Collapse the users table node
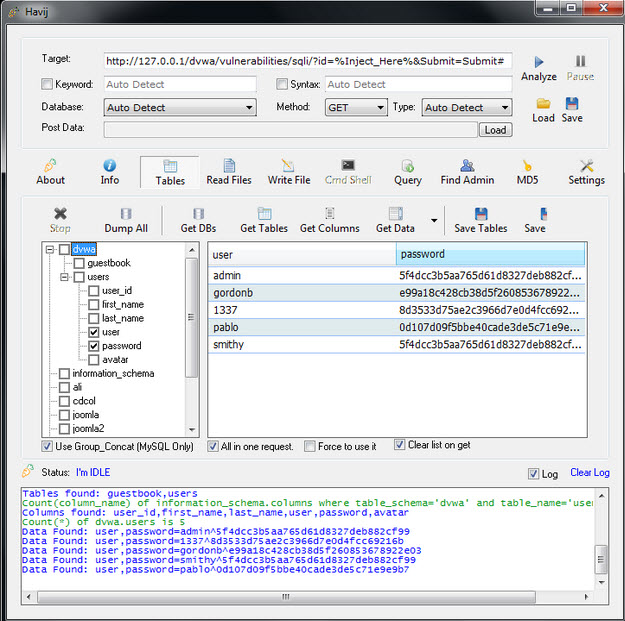The height and width of the screenshot is (621, 625). pos(64,277)
